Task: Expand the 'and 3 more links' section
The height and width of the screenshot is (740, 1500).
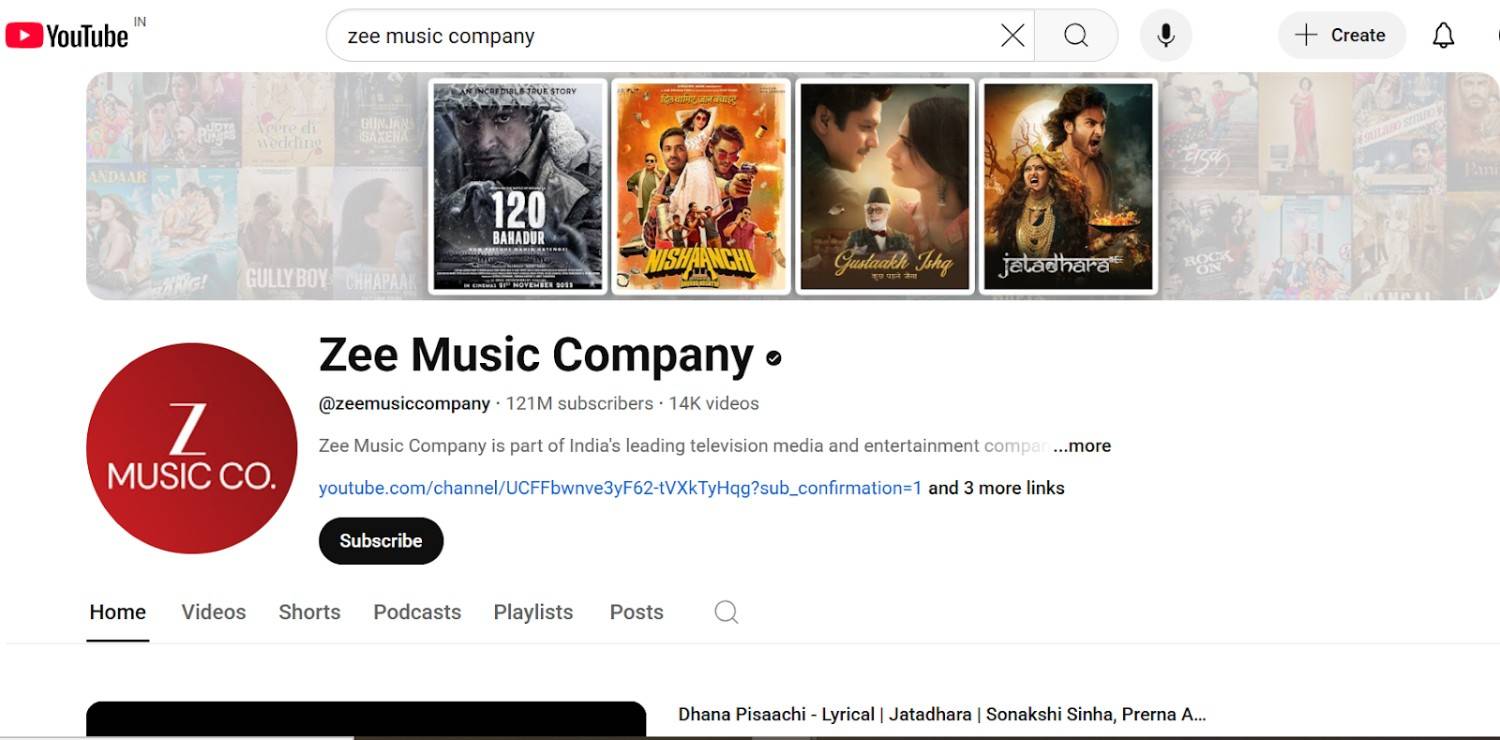Action: click(996, 488)
